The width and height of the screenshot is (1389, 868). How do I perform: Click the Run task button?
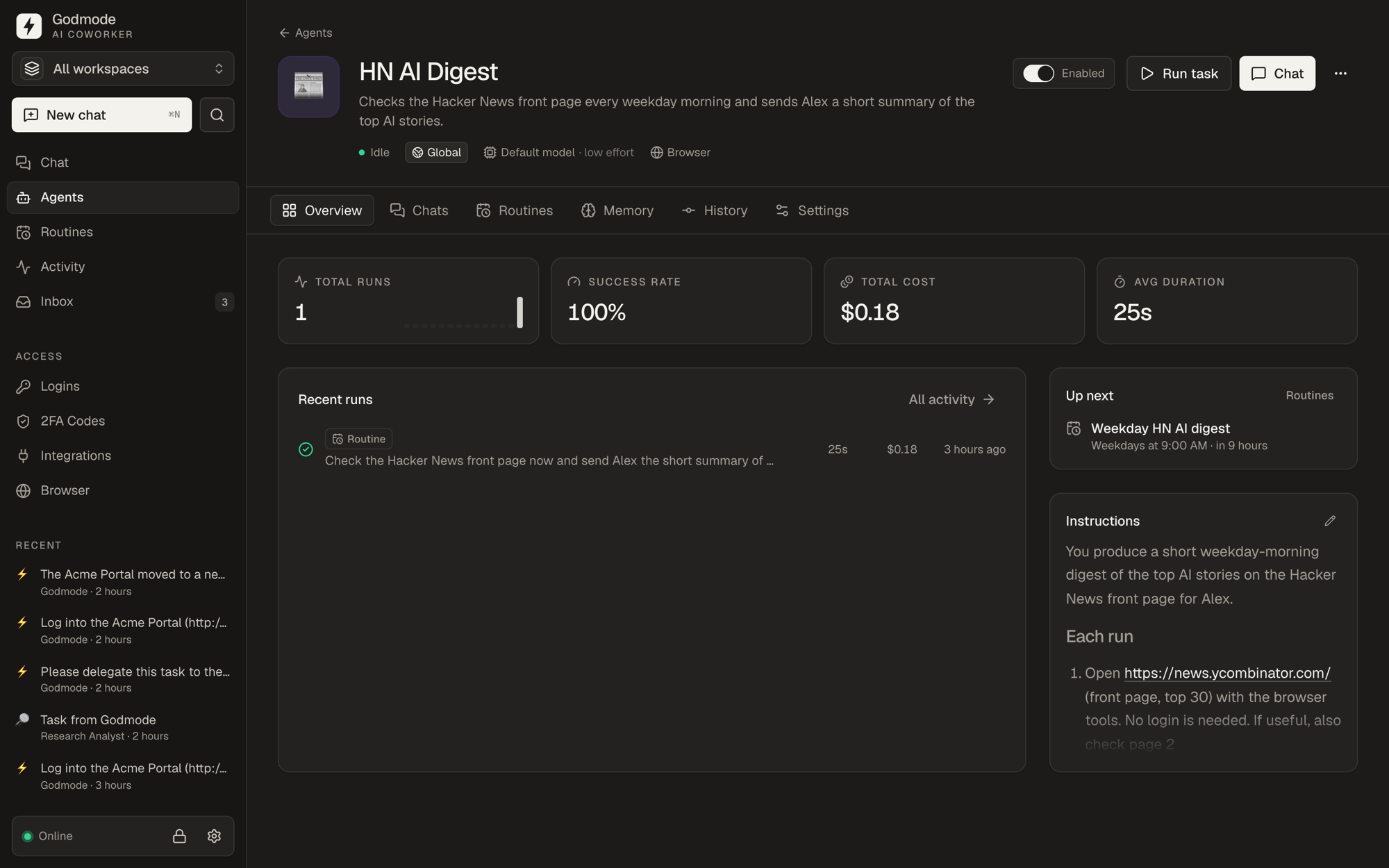[x=1179, y=74]
